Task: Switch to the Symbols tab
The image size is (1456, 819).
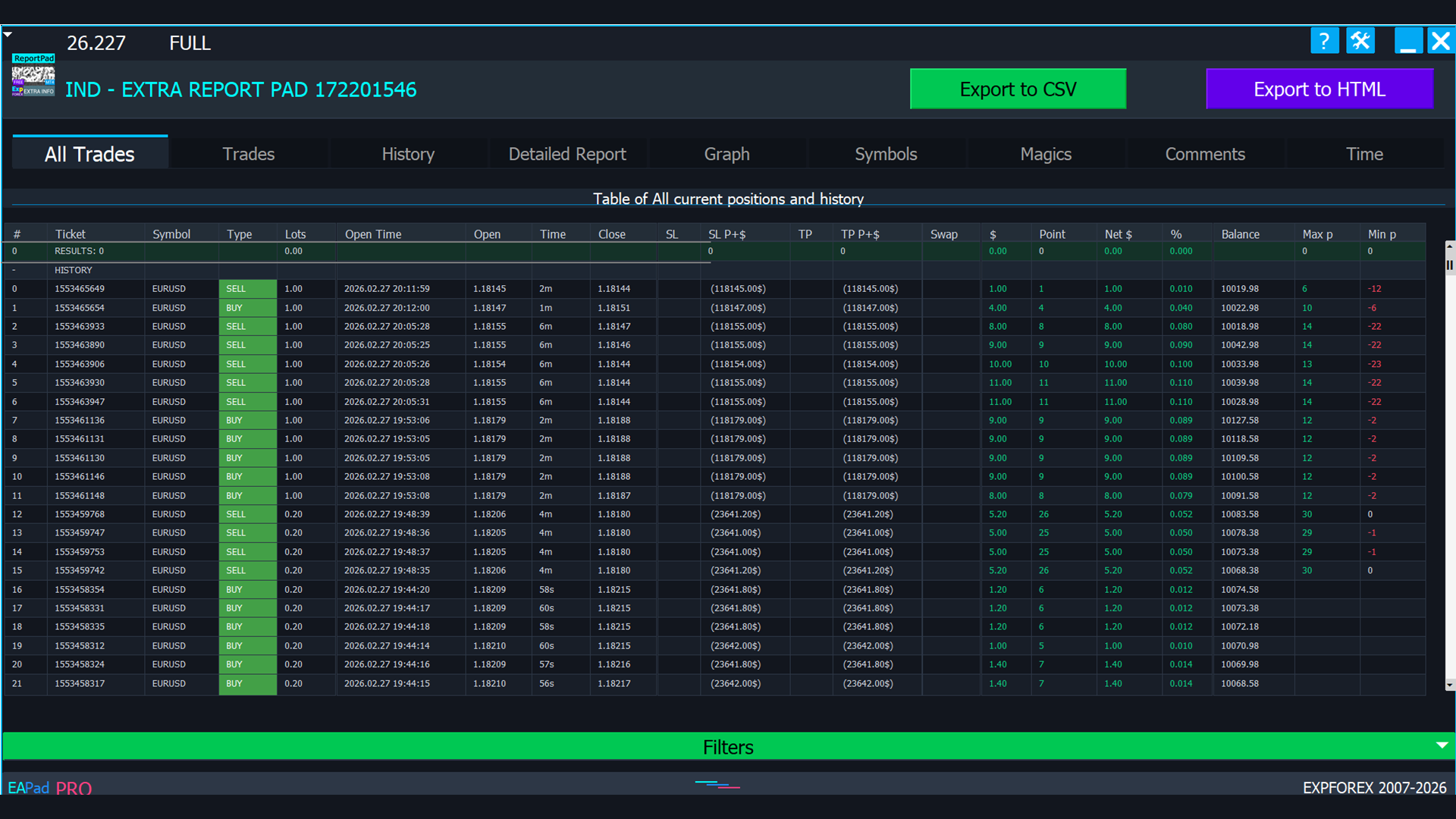Action: 886,154
